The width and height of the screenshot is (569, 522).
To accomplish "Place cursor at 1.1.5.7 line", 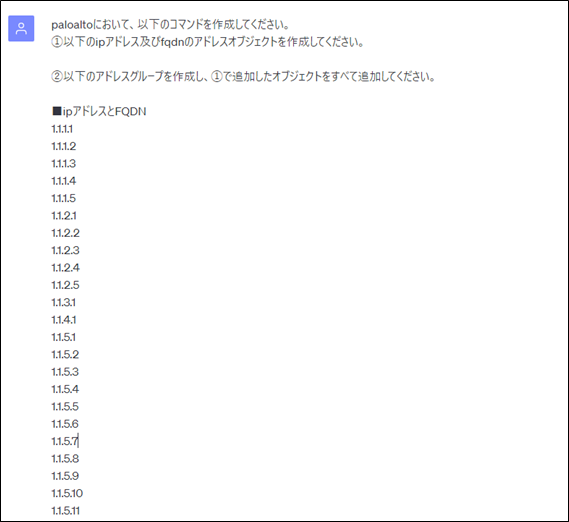I will coord(65,442).
